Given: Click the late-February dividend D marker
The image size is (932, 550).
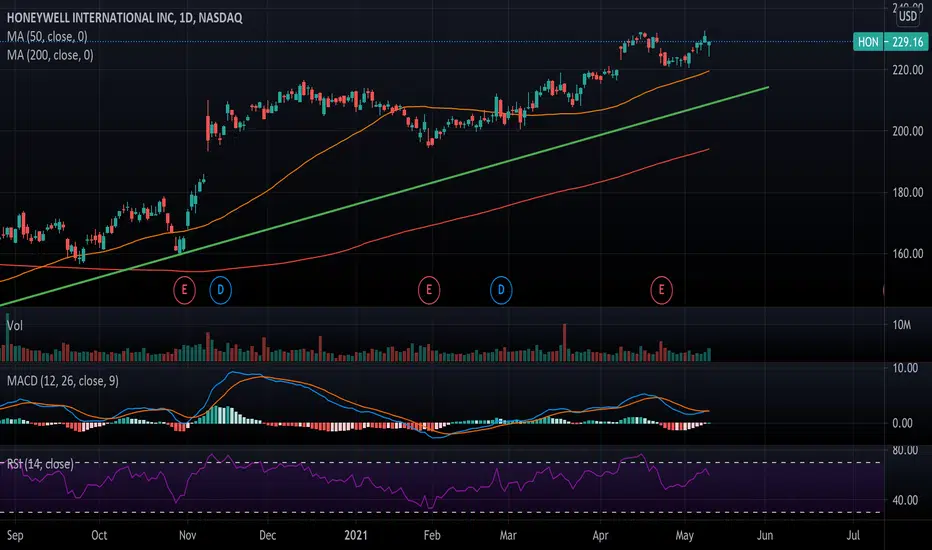Looking at the screenshot, I should point(501,290).
